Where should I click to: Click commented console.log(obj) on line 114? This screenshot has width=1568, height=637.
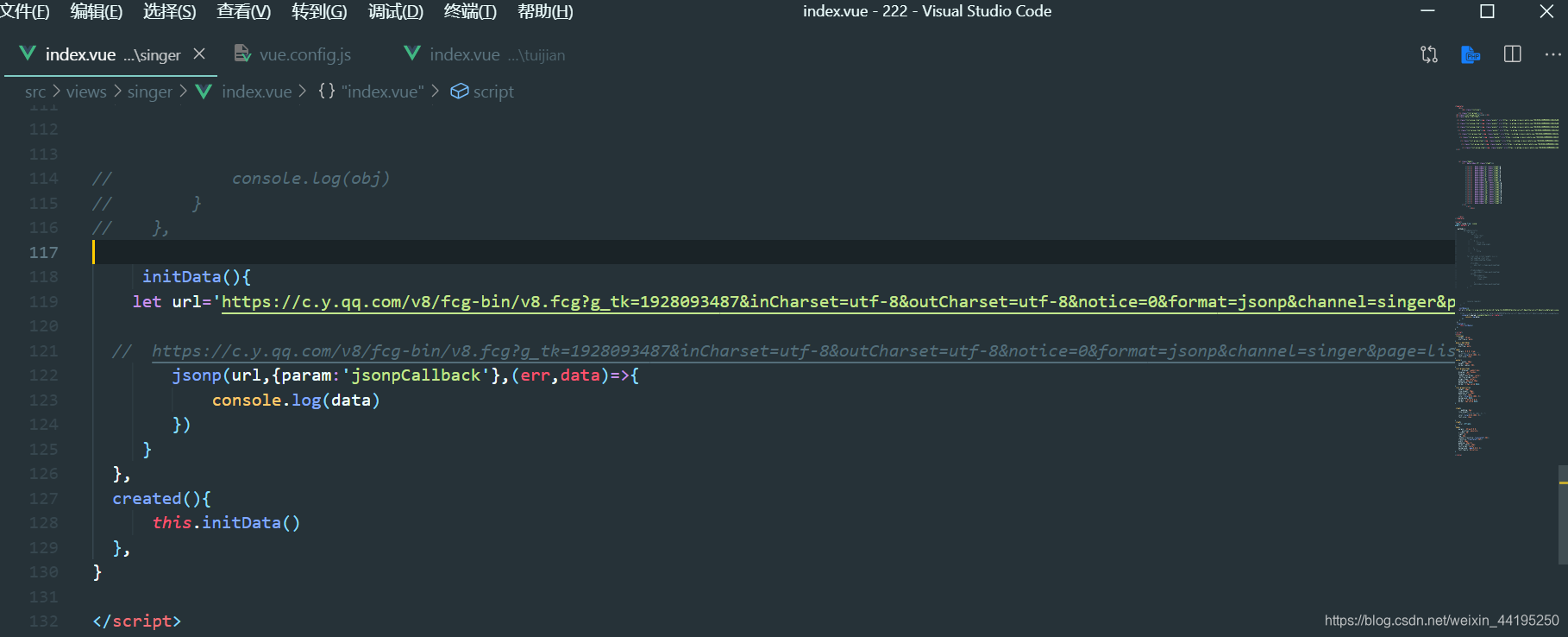pos(310,179)
